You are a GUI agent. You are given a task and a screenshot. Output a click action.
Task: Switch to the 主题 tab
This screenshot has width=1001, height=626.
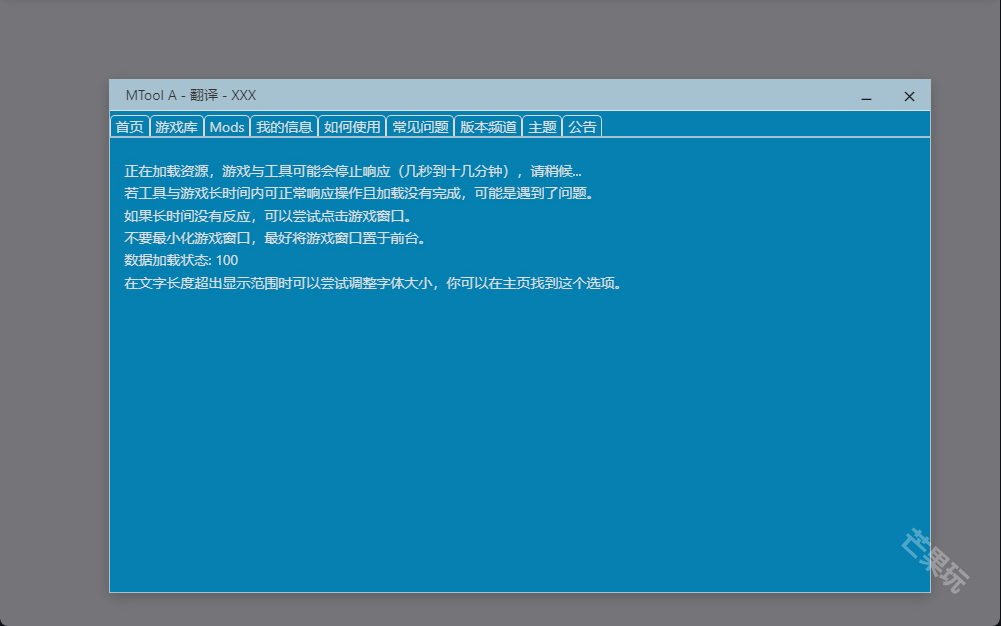coord(542,126)
